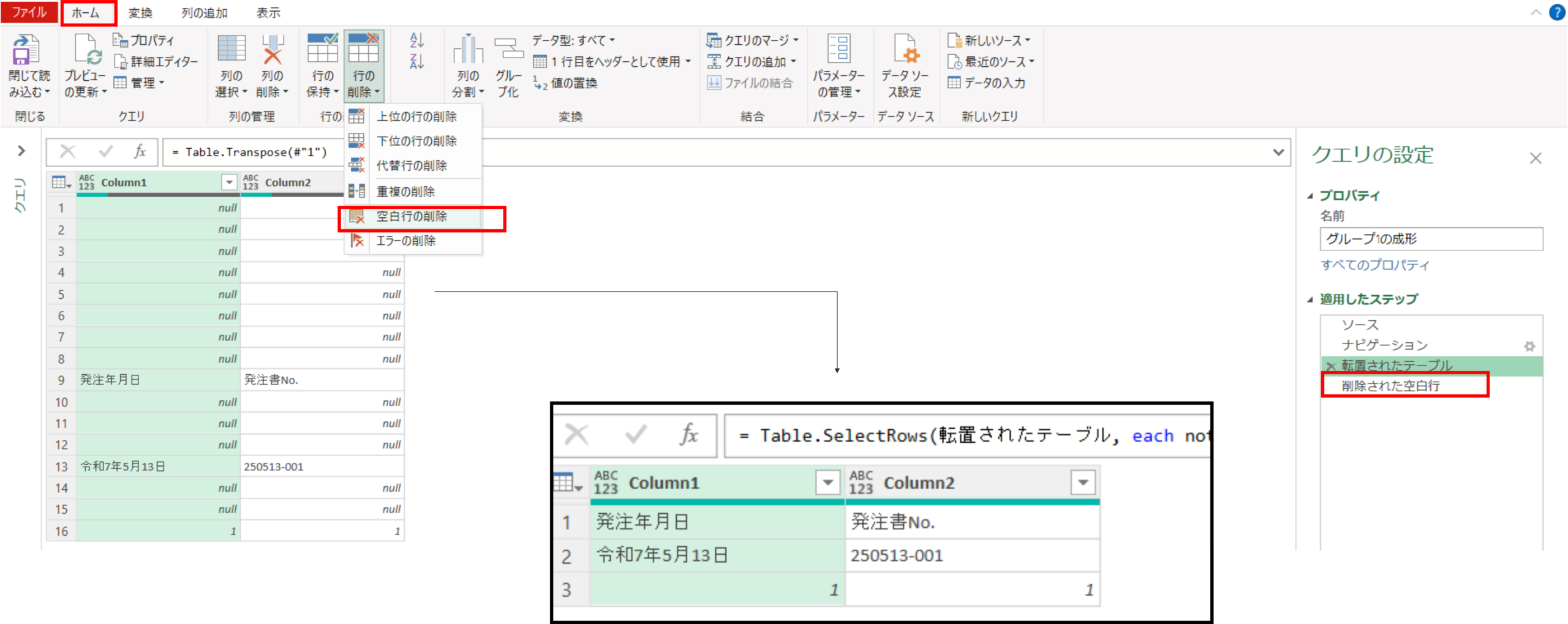Screen dimensions: 1568x624
Task: Confirm formula with the checkmark icon
Action: (105, 151)
